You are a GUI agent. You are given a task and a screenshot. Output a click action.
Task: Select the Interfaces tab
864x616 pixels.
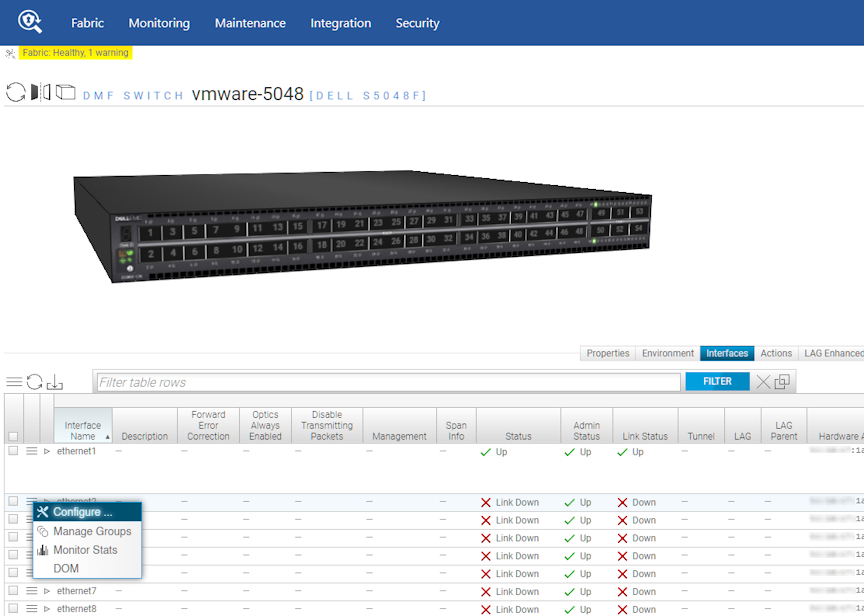727,353
